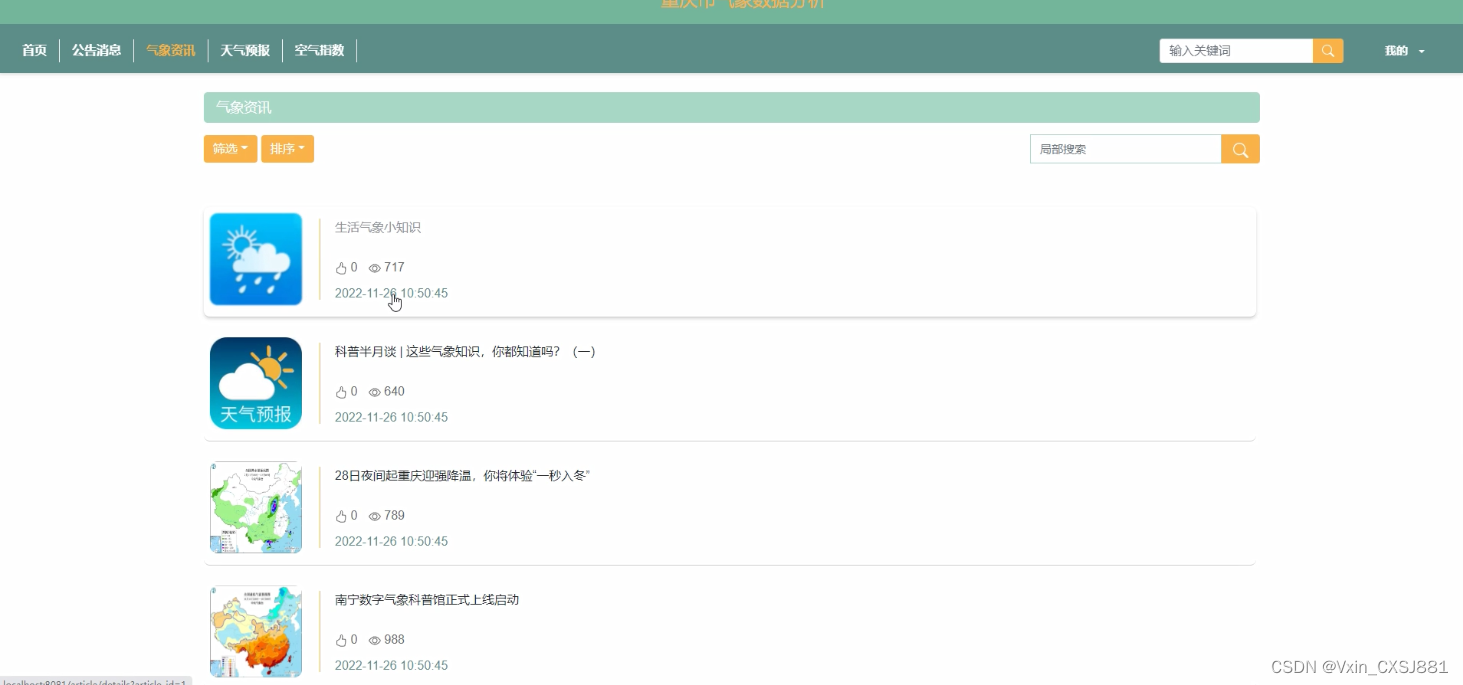Viewport: 1463px width, 685px height.
Task: Open 天气预报 in the navigation bar
Action: (x=245, y=50)
